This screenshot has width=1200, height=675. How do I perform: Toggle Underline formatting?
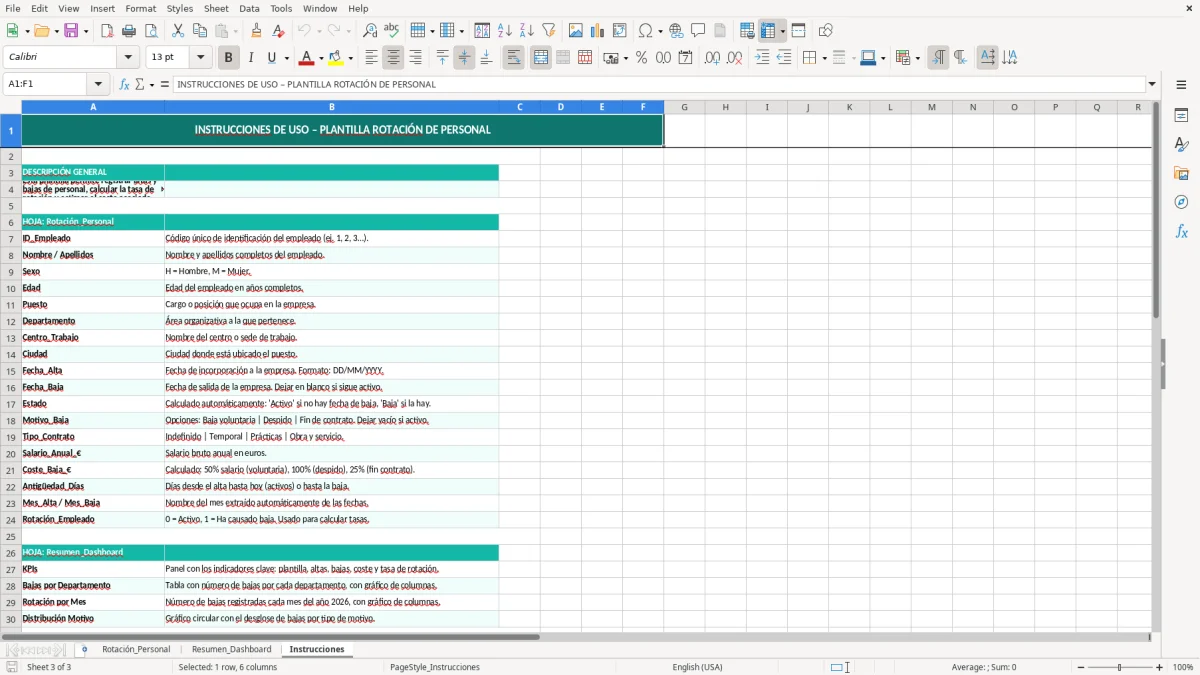tap(272, 58)
